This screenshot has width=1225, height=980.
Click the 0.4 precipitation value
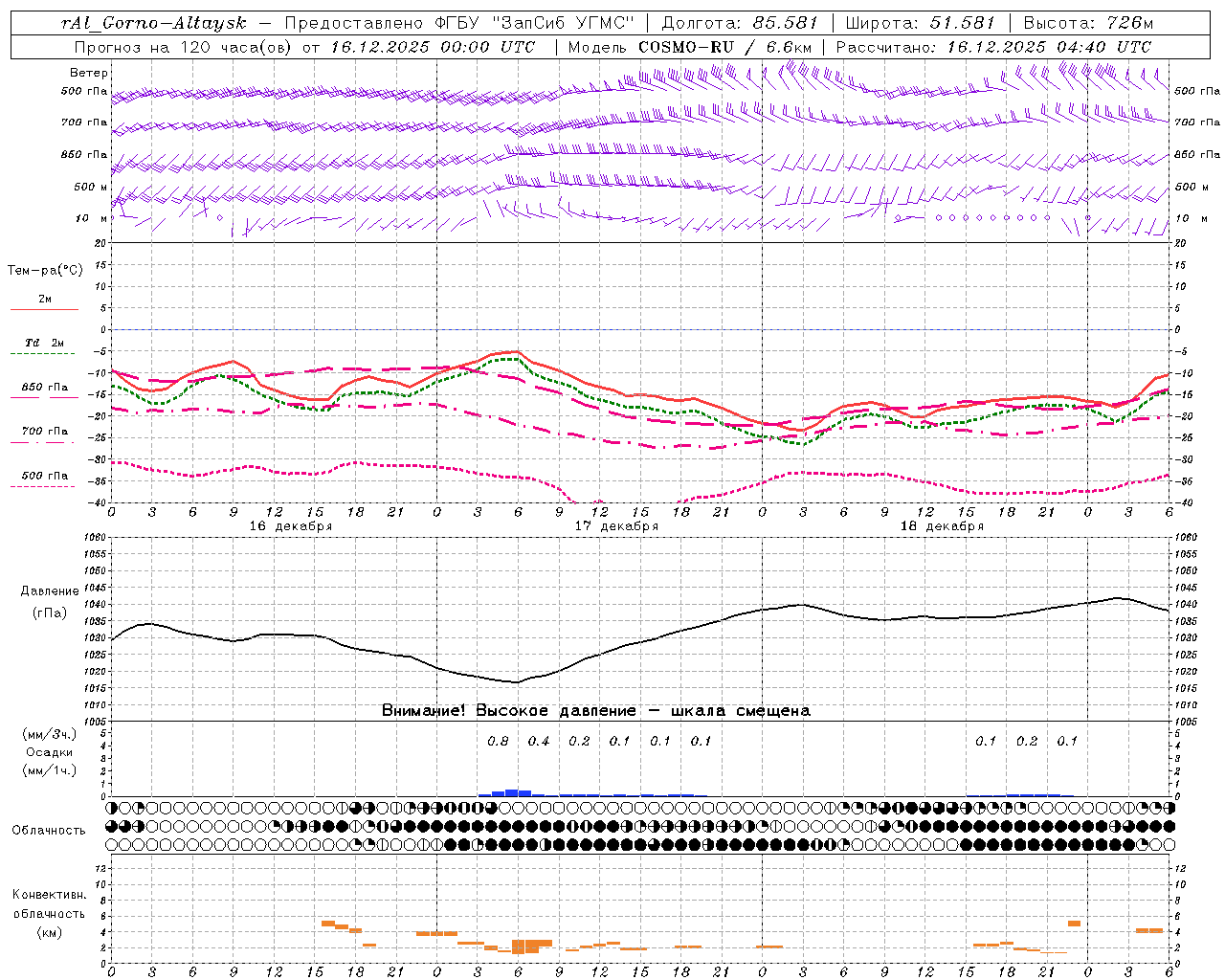(539, 741)
